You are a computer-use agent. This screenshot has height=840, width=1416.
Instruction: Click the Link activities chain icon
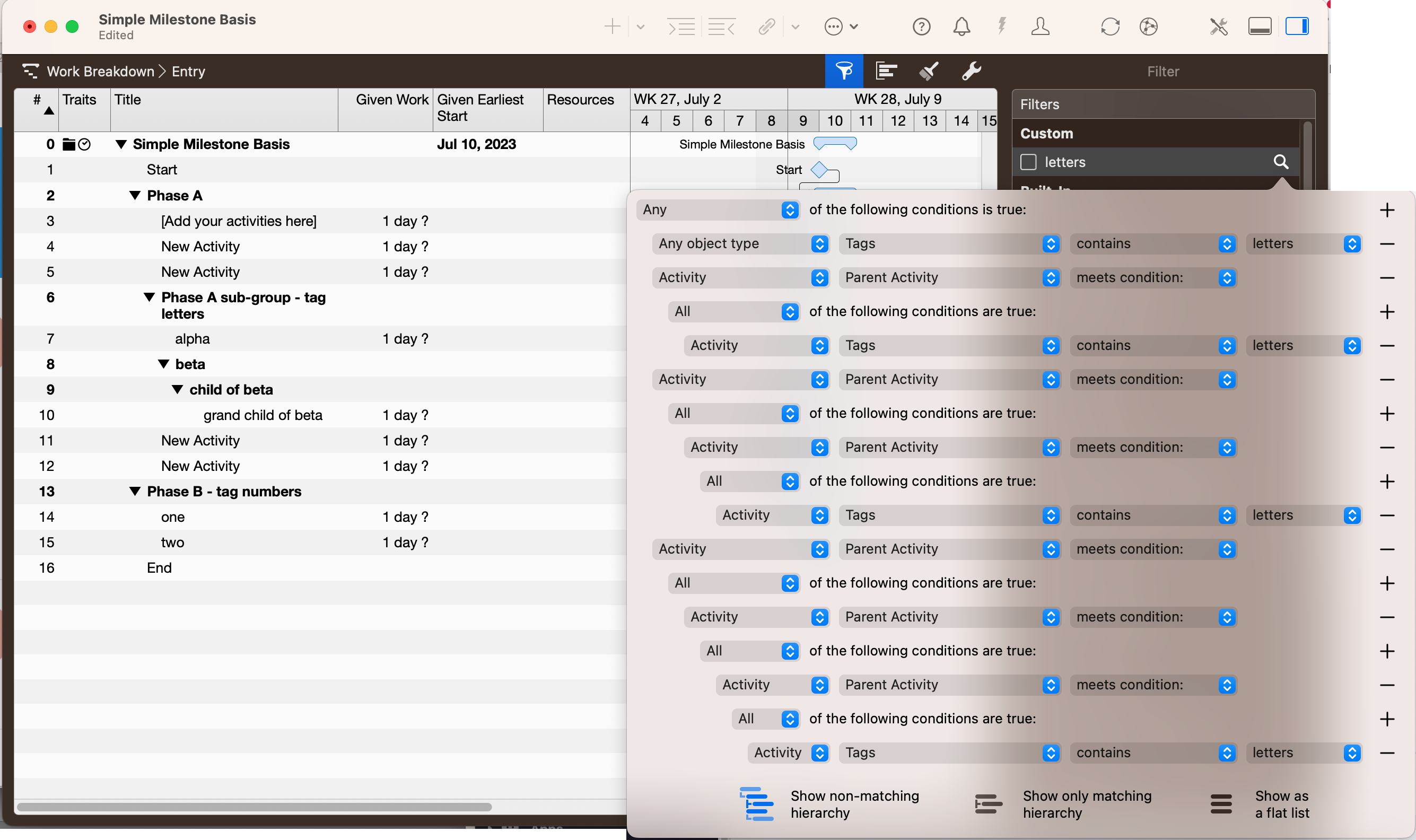[767, 27]
